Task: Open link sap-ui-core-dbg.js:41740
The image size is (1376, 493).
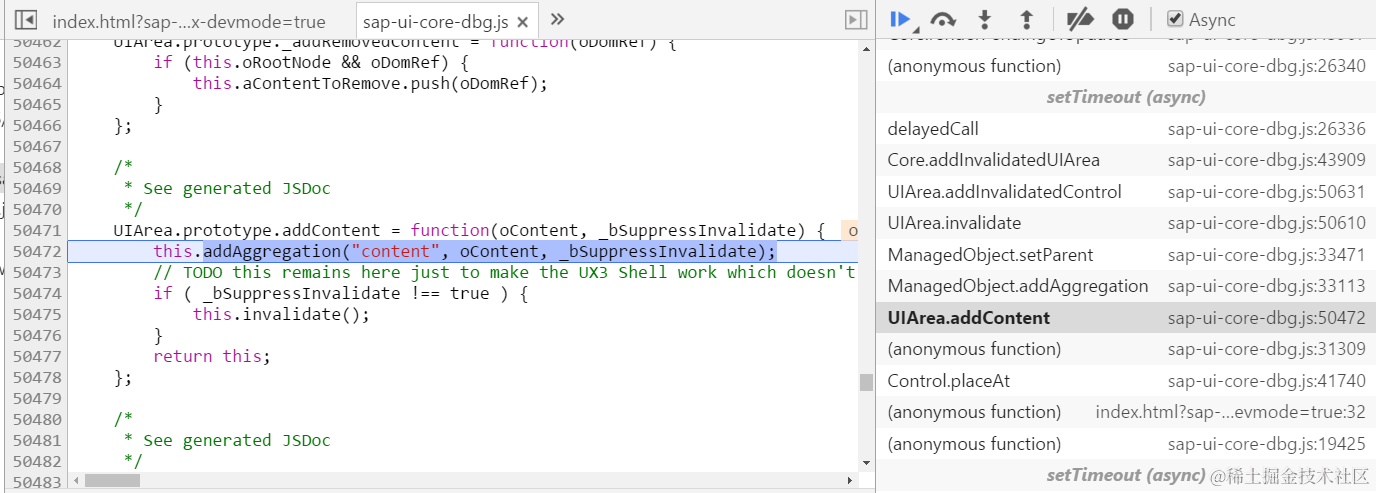Action: click(x=1266, y=381)
